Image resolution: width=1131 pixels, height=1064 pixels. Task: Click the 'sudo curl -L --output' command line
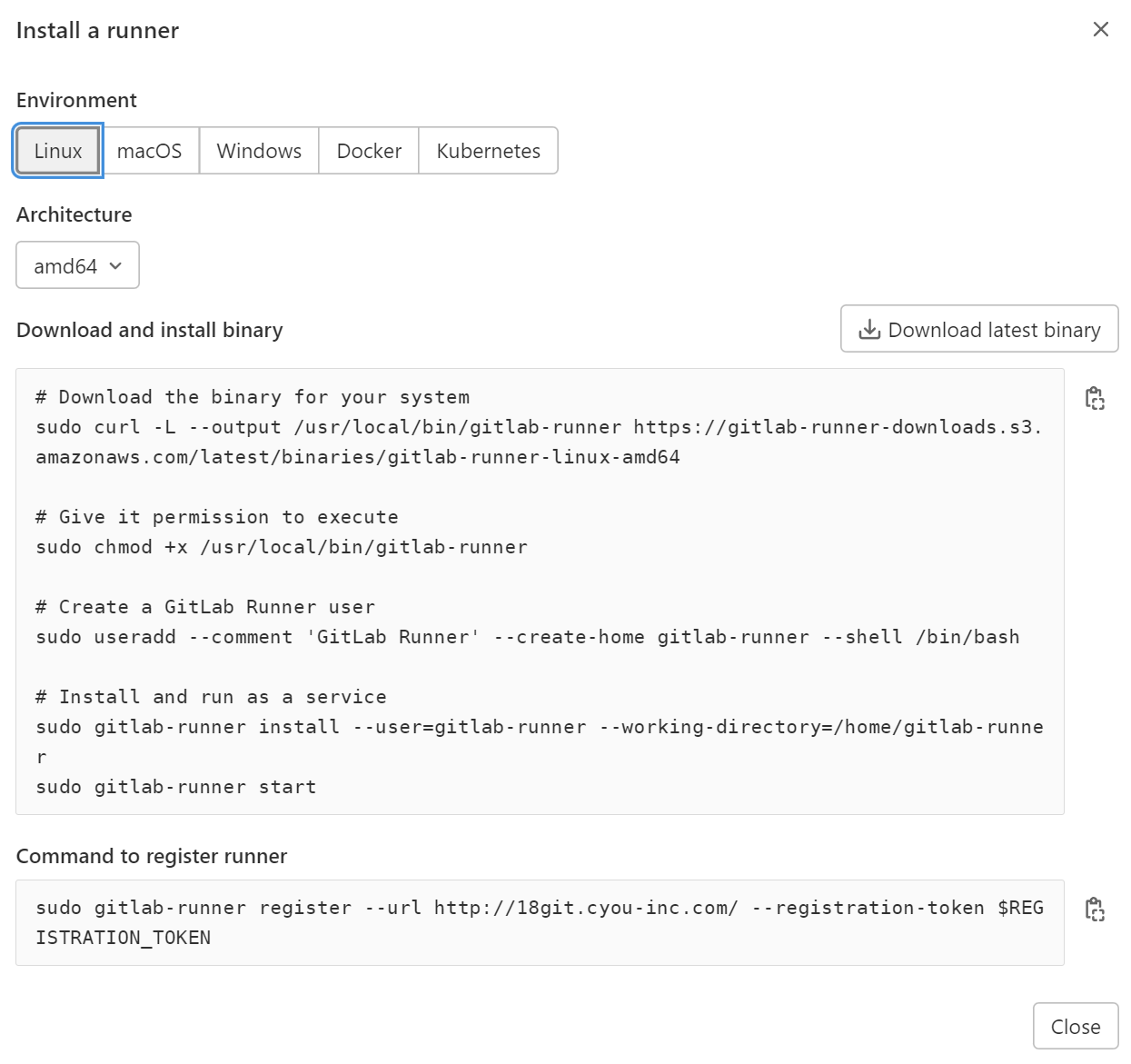(x=540, y=442)
